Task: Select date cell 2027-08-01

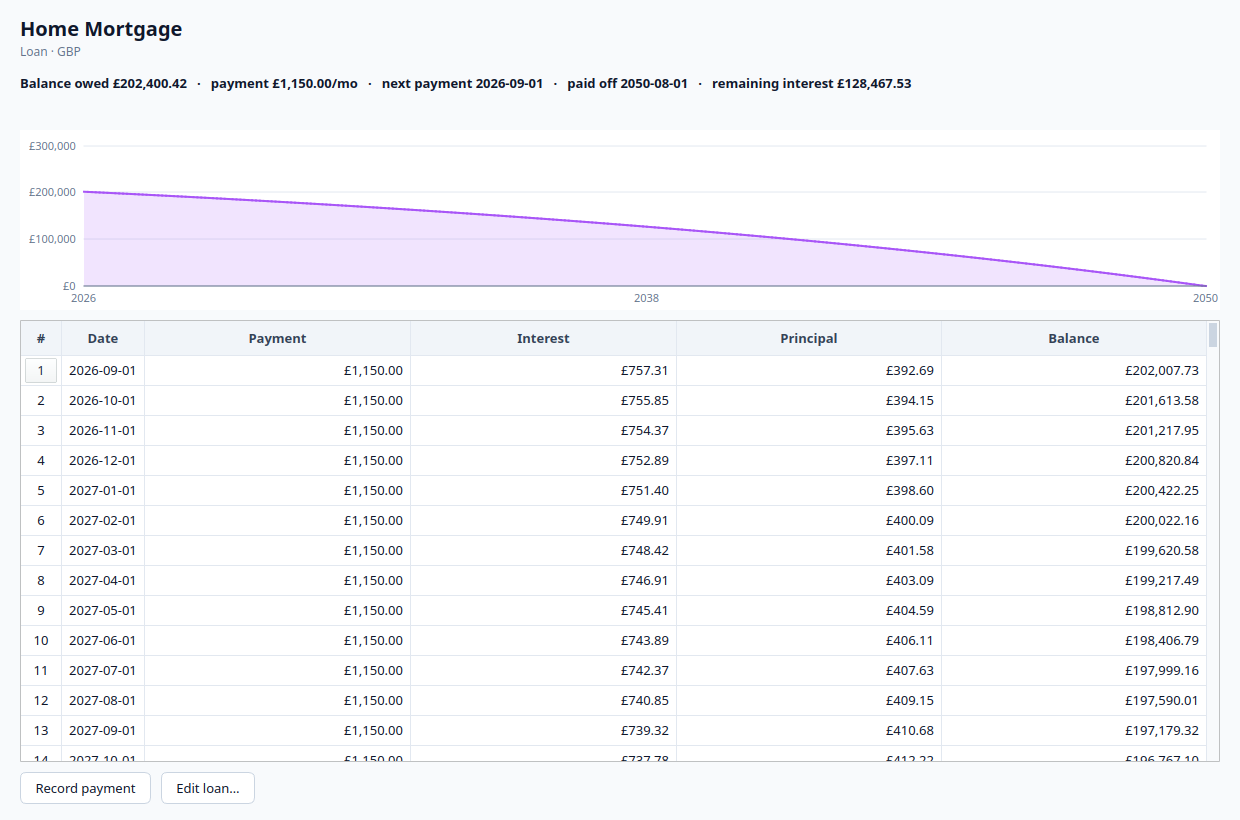Action: tap(103, 701)
